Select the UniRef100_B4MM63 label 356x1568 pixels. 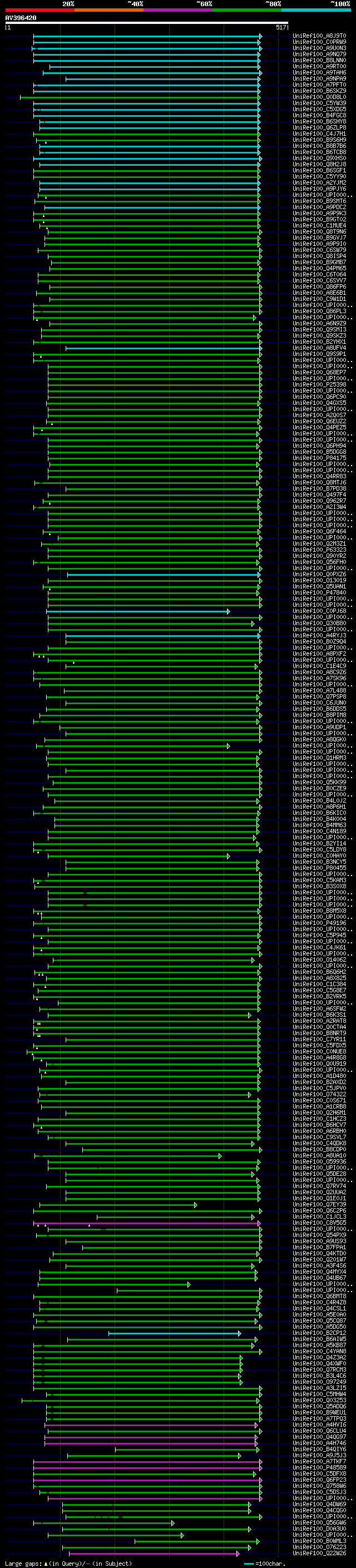pyautogui.click(x=319, y=825)
